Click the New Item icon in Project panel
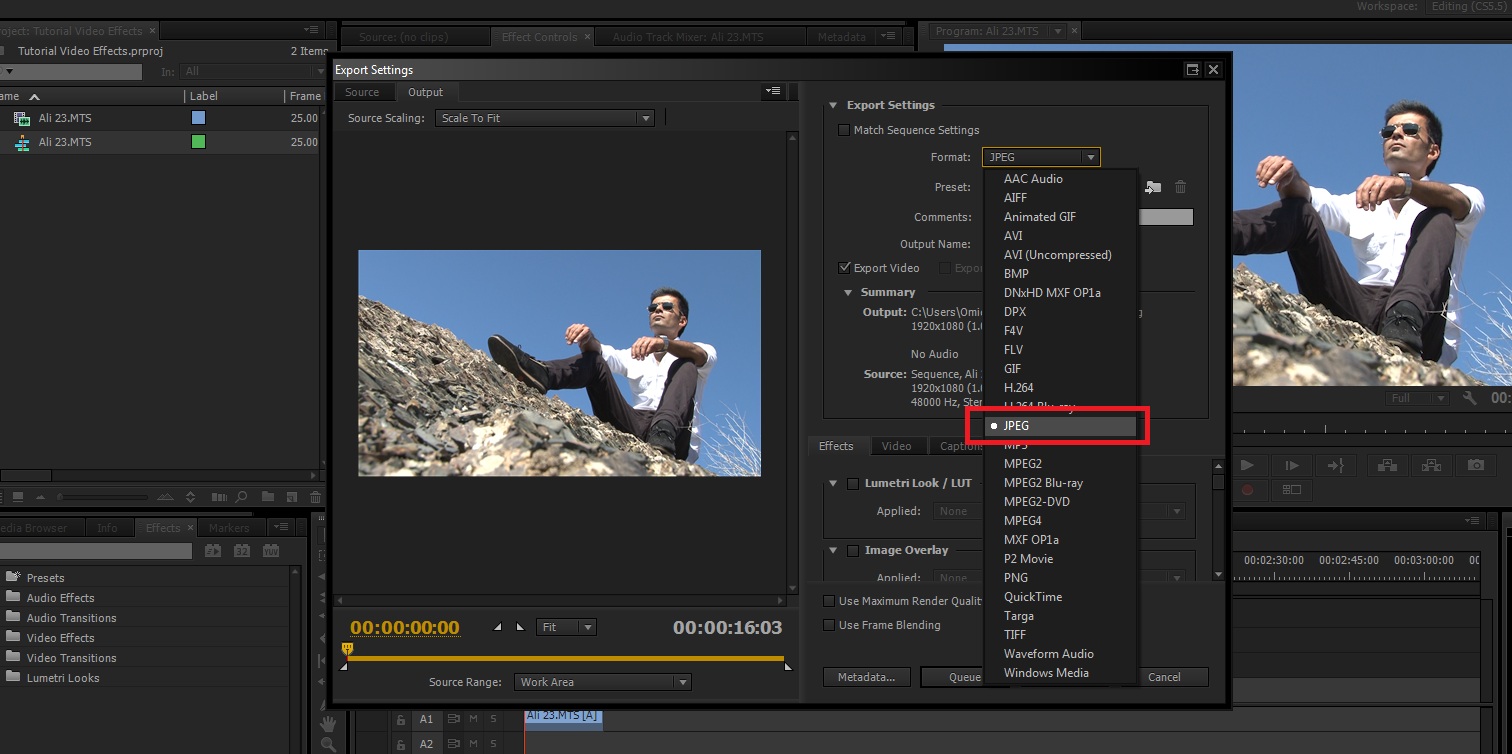 pos(292,497)
